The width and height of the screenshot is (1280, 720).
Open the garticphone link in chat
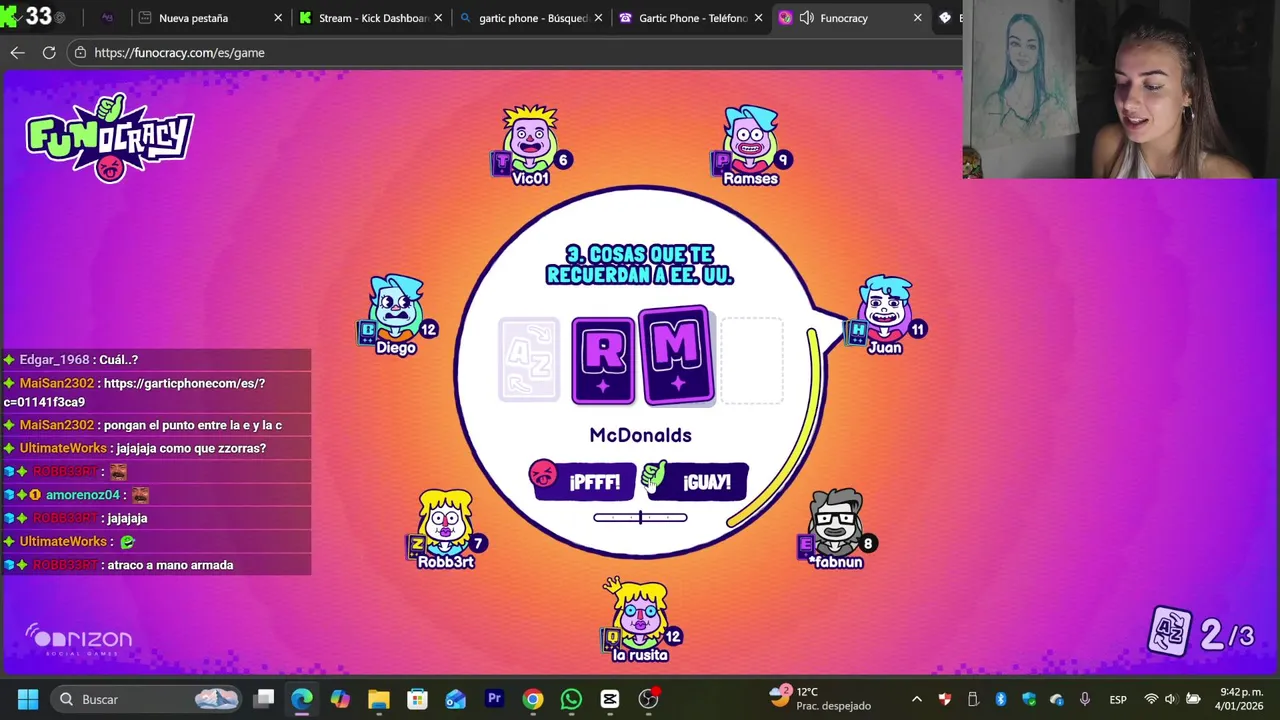click(134, 392)
